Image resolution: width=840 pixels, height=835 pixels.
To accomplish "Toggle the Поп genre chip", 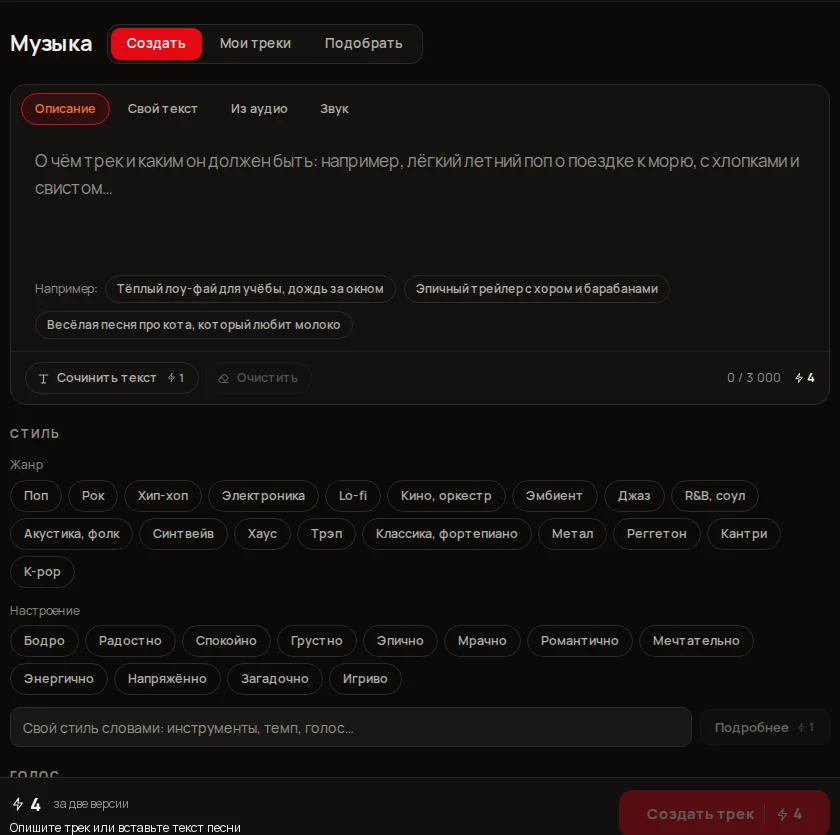I will click(36, 496).
